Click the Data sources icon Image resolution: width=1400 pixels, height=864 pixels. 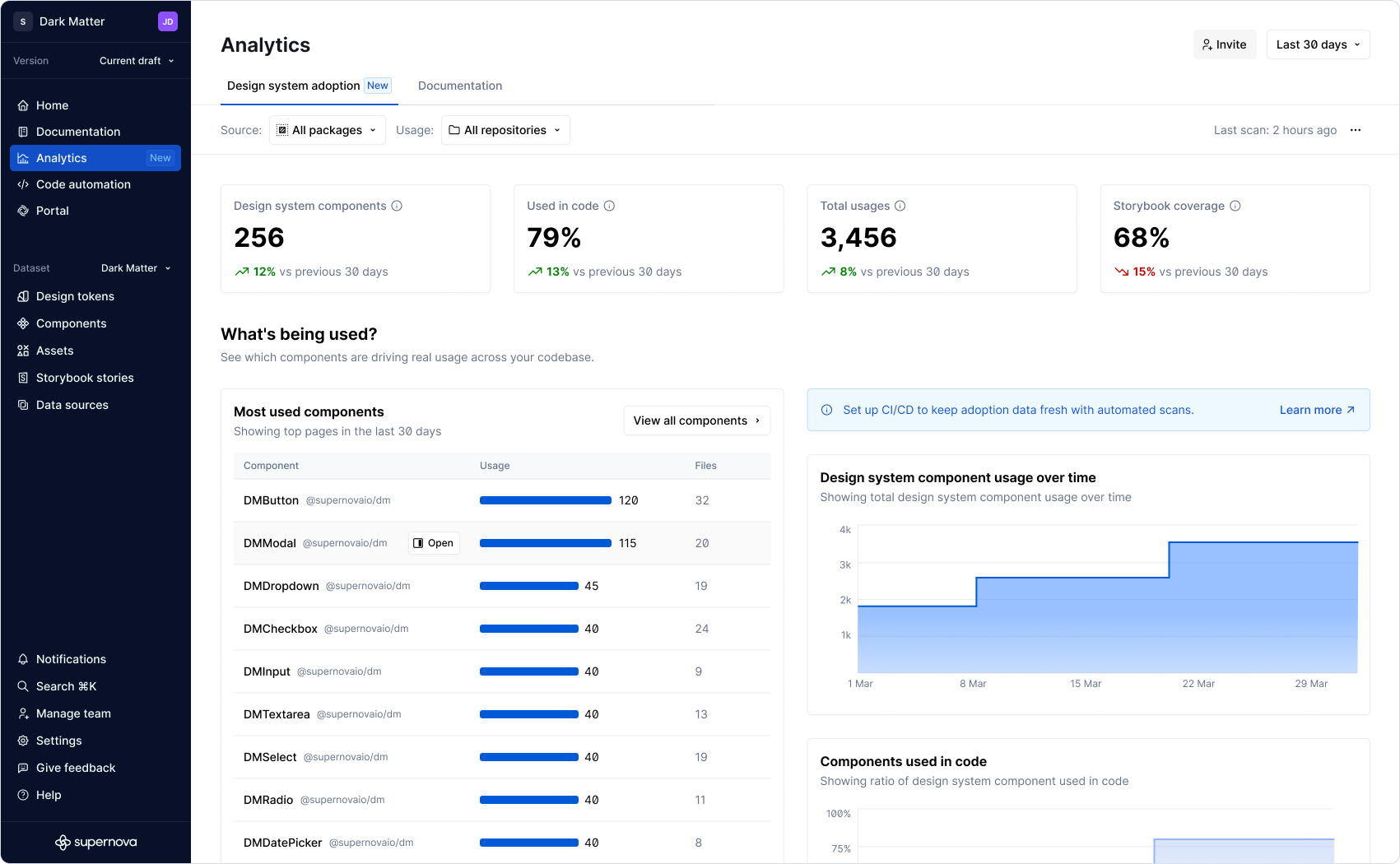[x=23, y=405]
